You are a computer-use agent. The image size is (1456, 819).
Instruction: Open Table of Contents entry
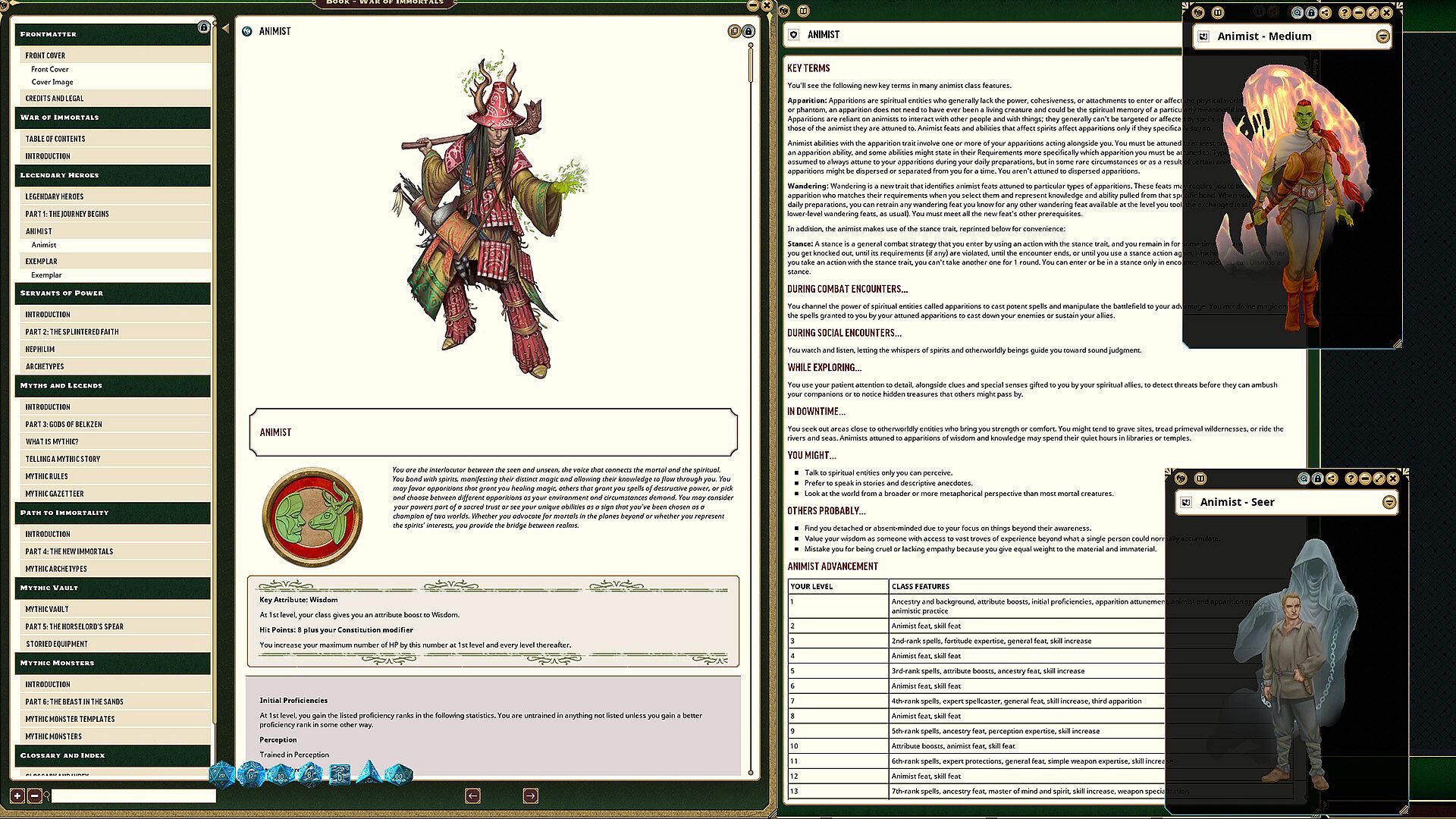[x=55, y=139]
